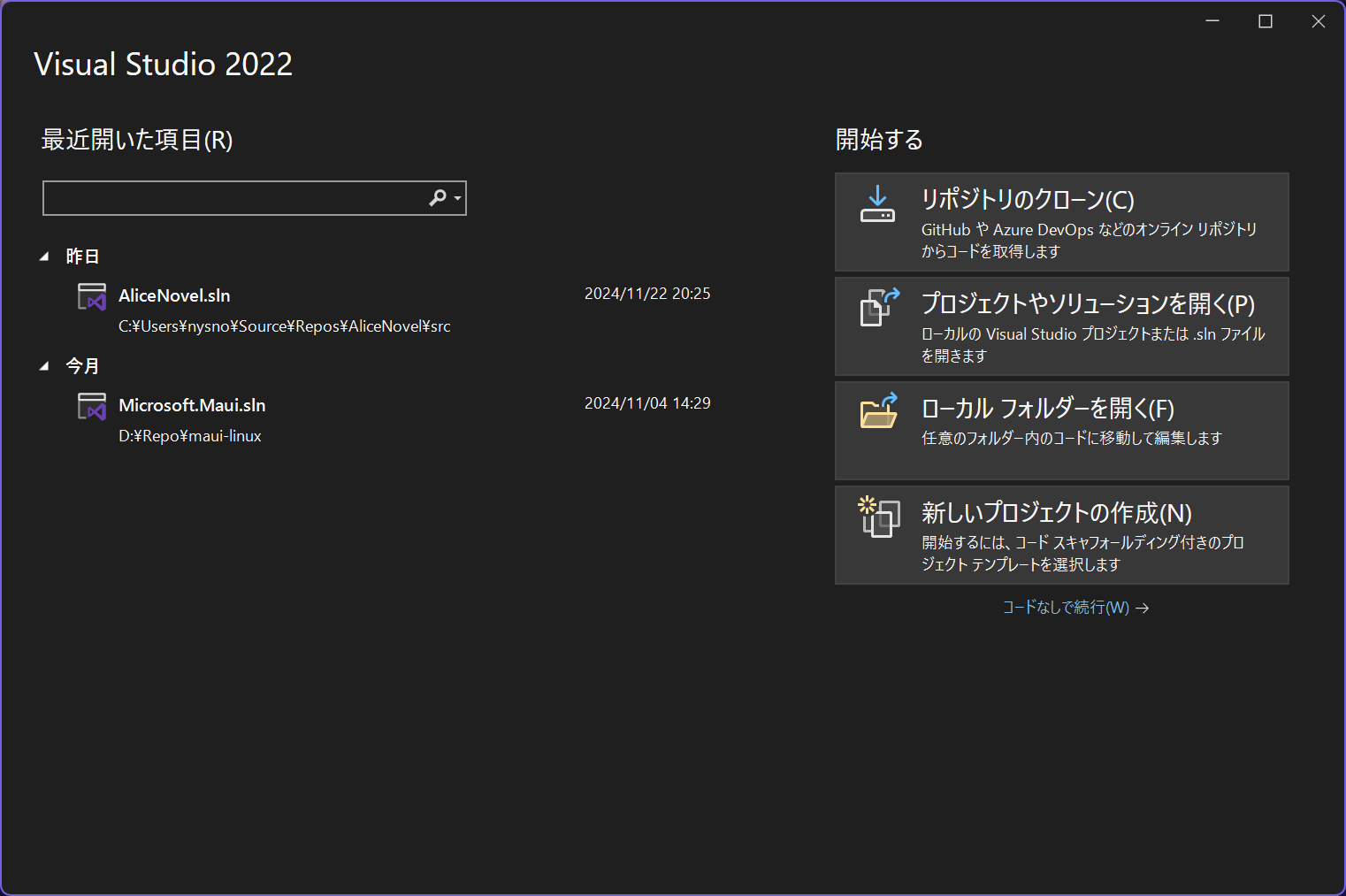
Task: Click inside the recent items search field
Action: click(x=230, y=198)
